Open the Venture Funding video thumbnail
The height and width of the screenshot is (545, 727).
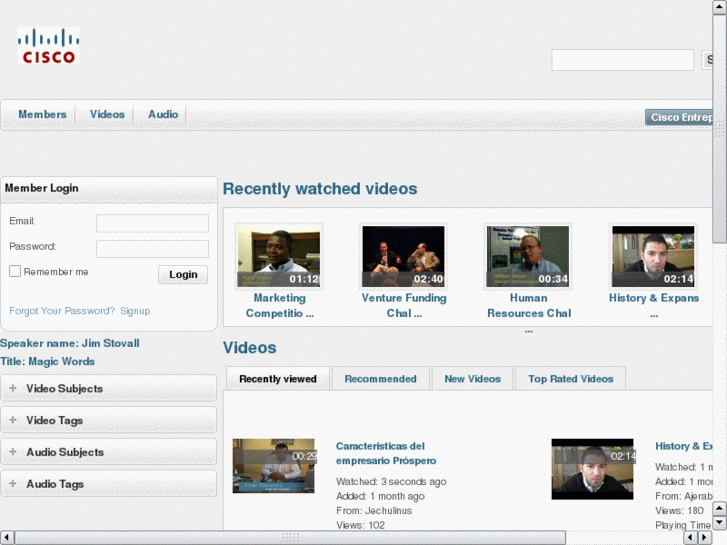coord(403,256)
